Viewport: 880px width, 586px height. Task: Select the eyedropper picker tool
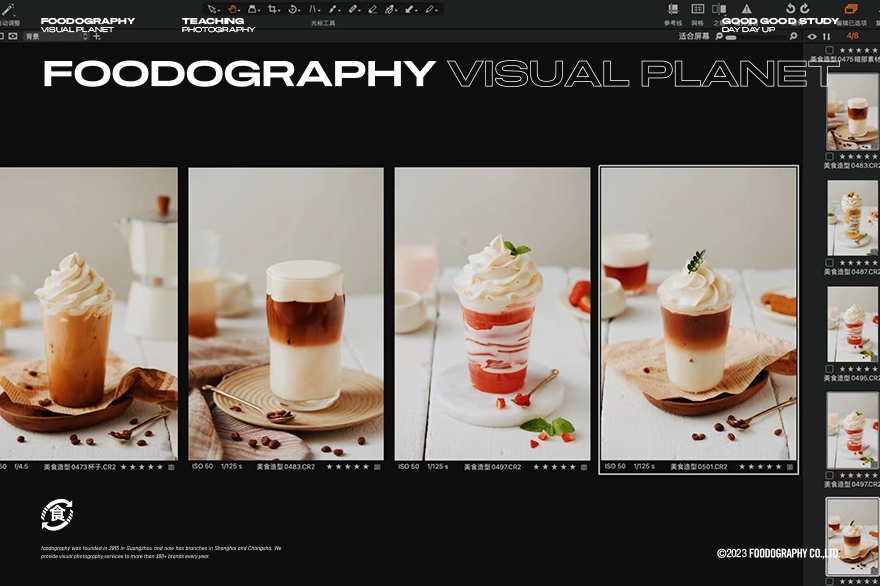(333, 9)
